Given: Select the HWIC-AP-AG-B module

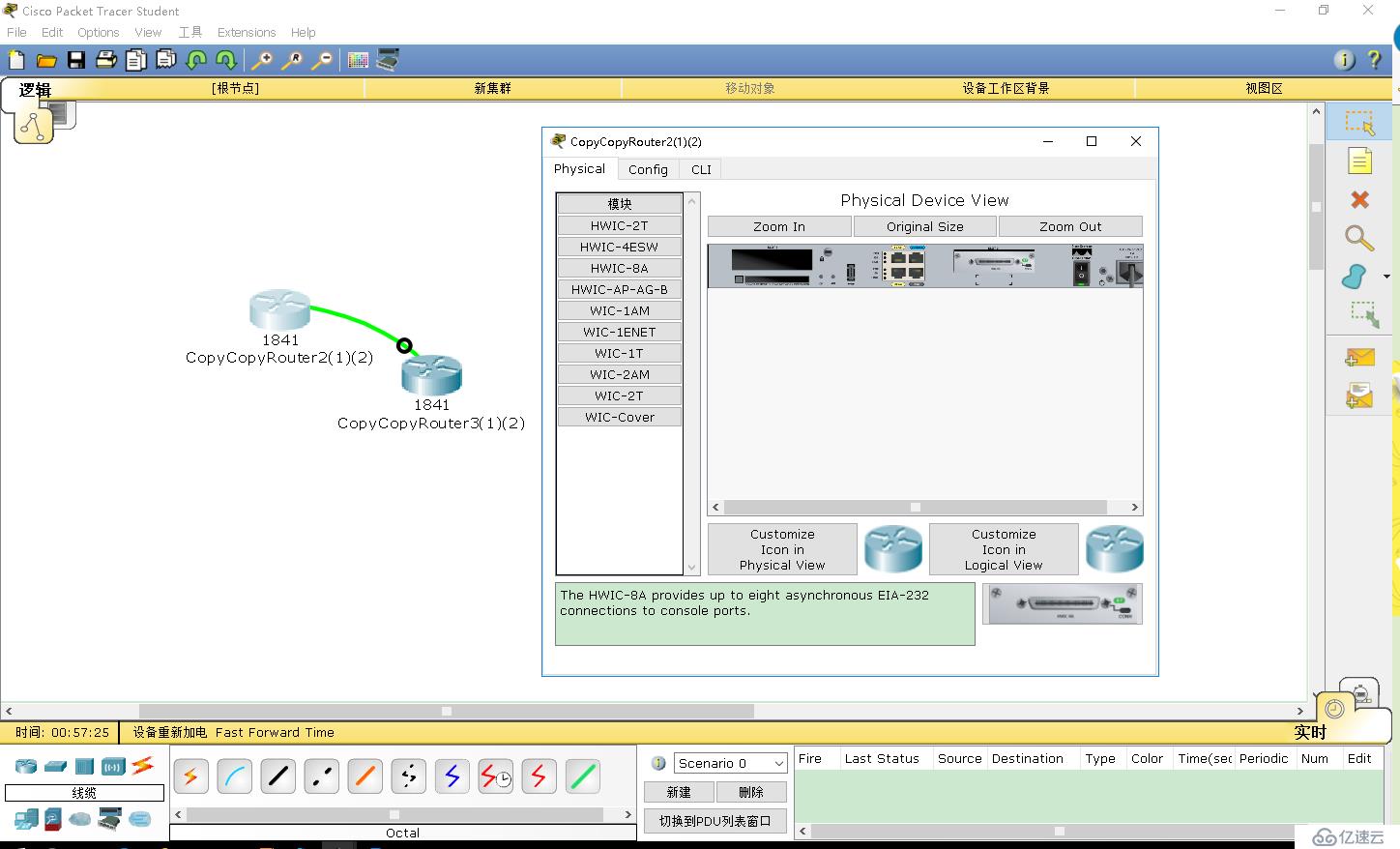Looking at the screenshot, I should [x=620, y=289].
